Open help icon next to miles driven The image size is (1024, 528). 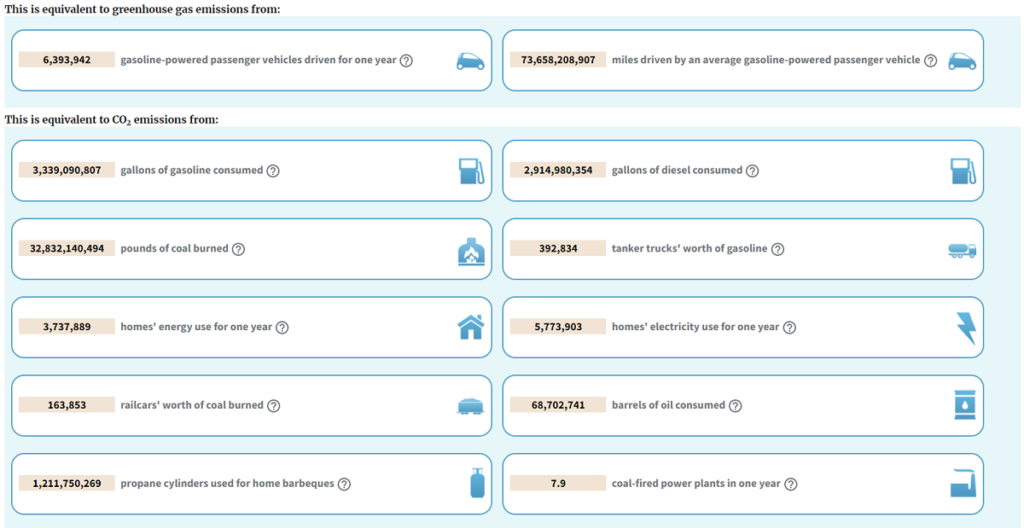(931, 61)
